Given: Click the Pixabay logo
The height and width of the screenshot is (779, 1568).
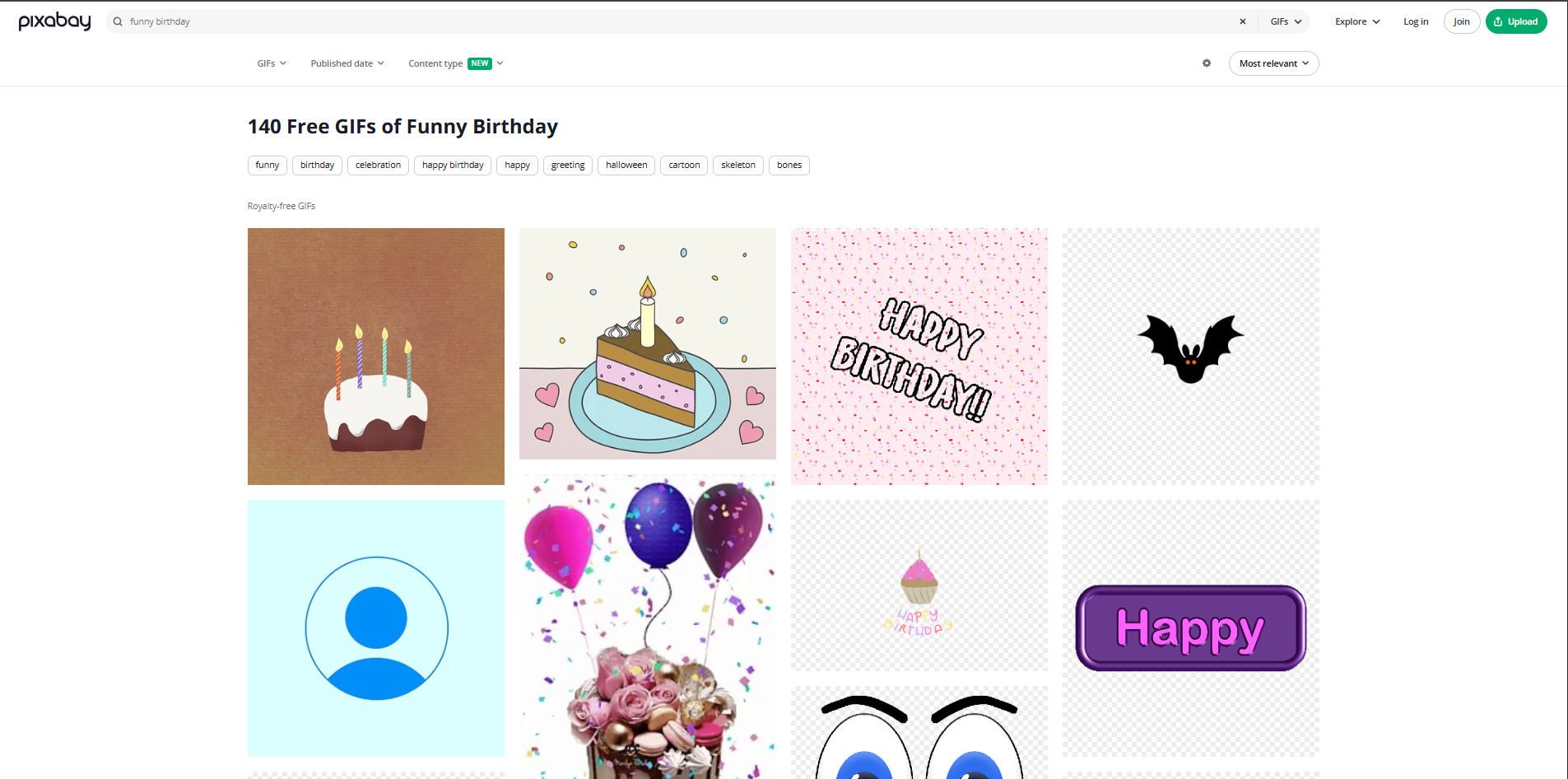Looking at the screenshot, I should tap(54, 21).
